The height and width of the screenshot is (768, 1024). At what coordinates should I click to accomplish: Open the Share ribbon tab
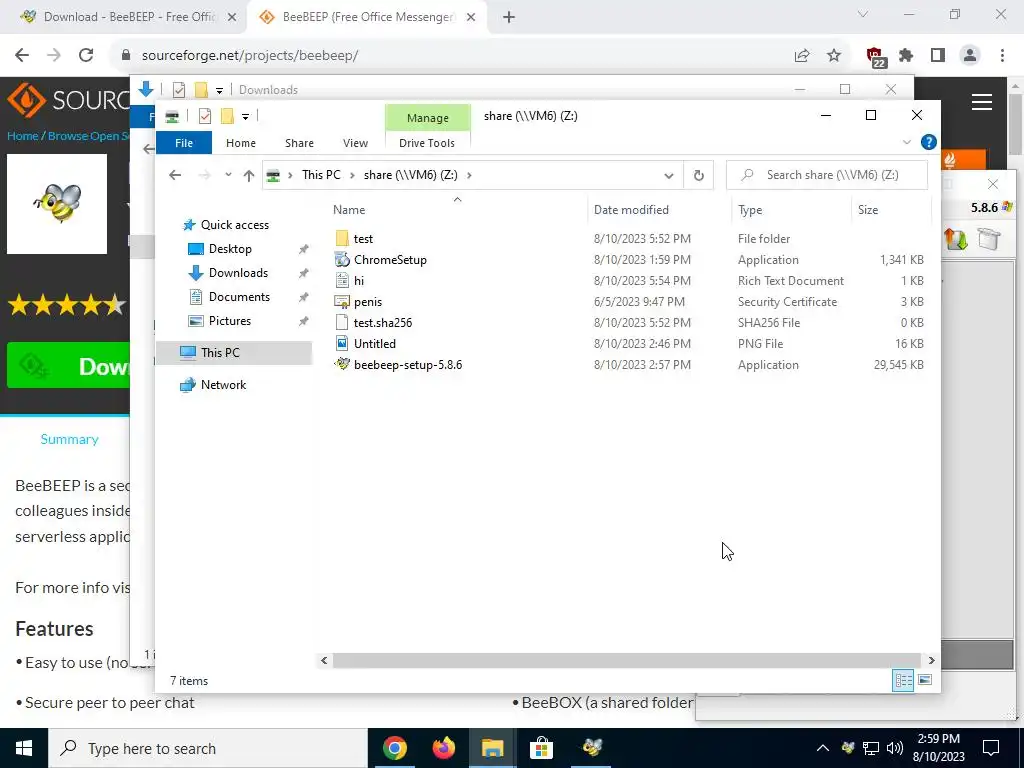point(299,143)
